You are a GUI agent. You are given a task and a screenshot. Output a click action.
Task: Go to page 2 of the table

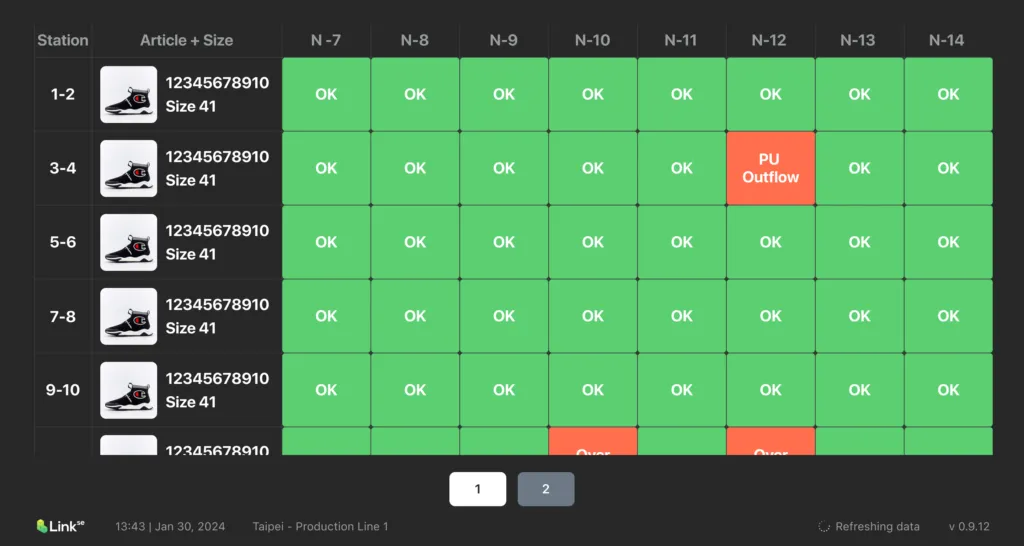[546, 489]
